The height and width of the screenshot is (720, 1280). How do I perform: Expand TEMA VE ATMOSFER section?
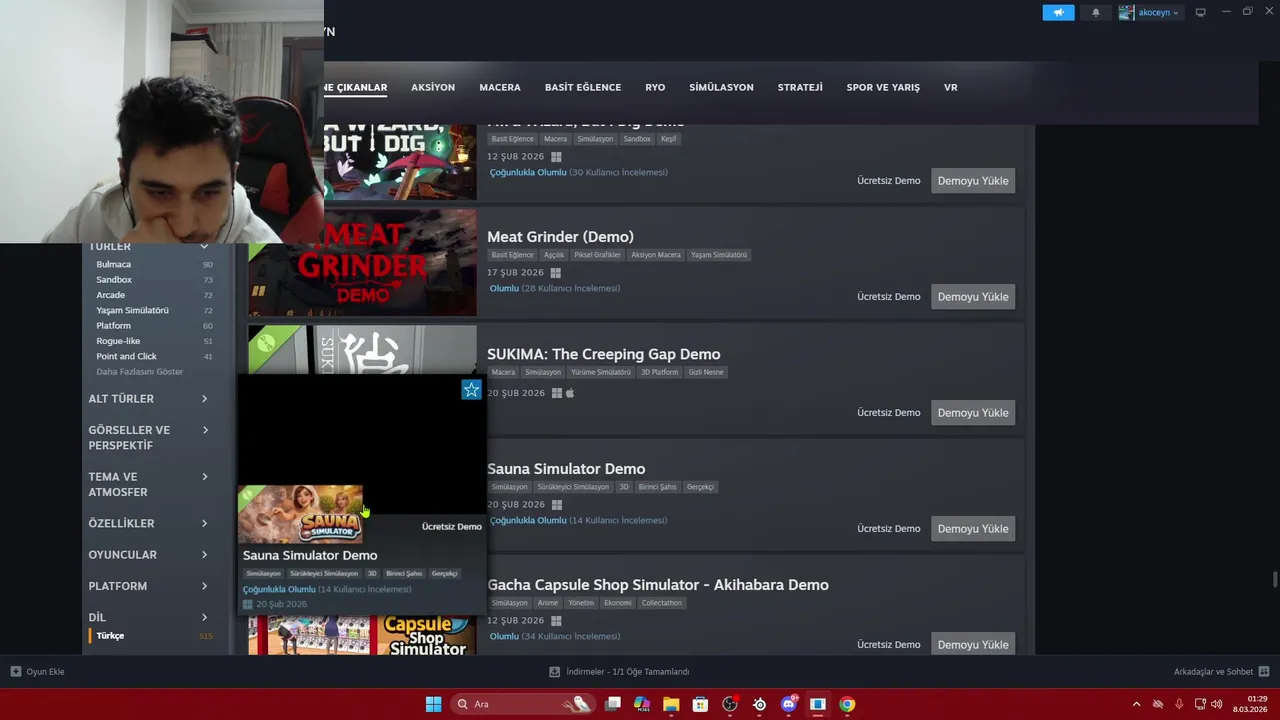(148, 484)
